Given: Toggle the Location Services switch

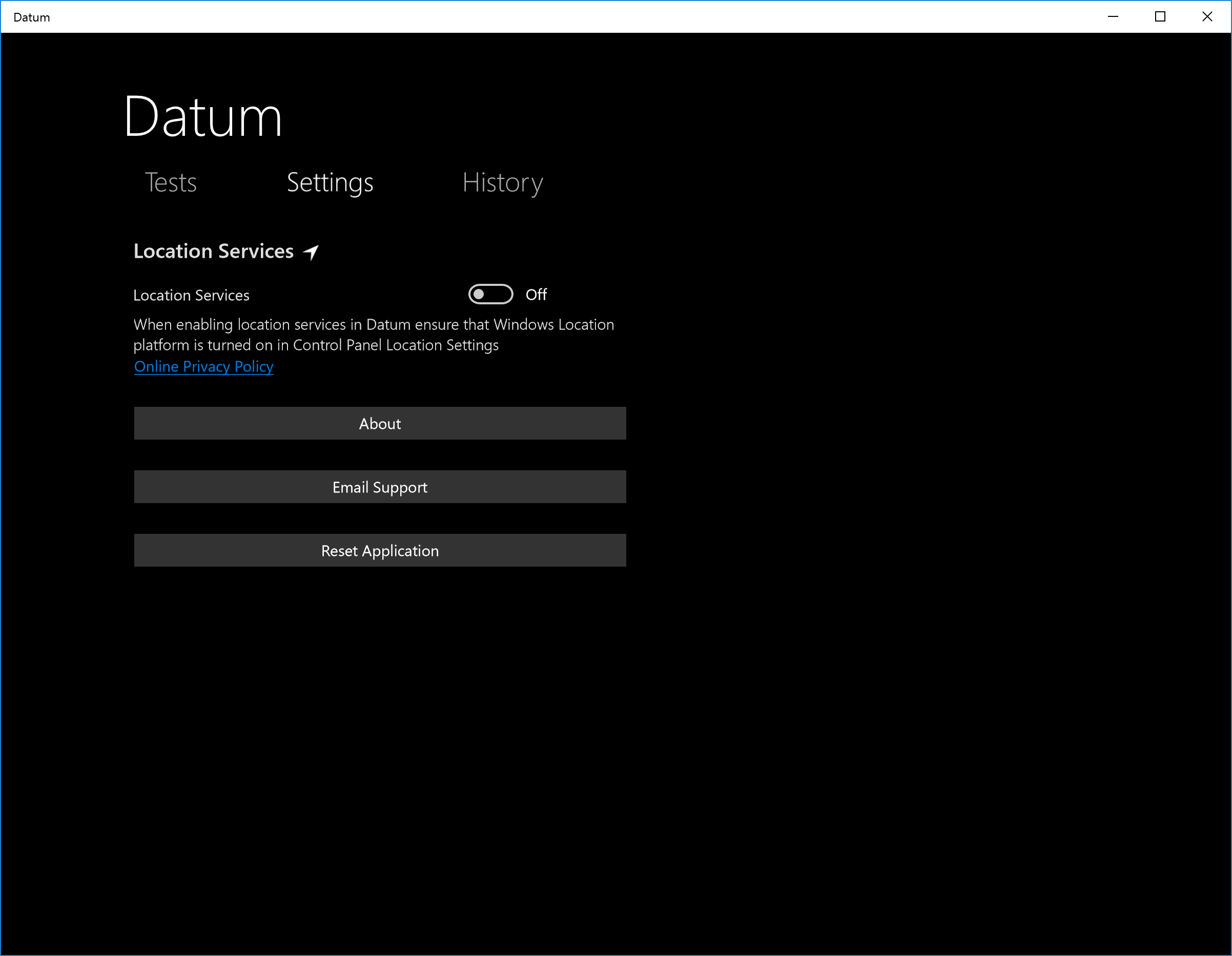Looking at the screenshot, I should (490, 295).
